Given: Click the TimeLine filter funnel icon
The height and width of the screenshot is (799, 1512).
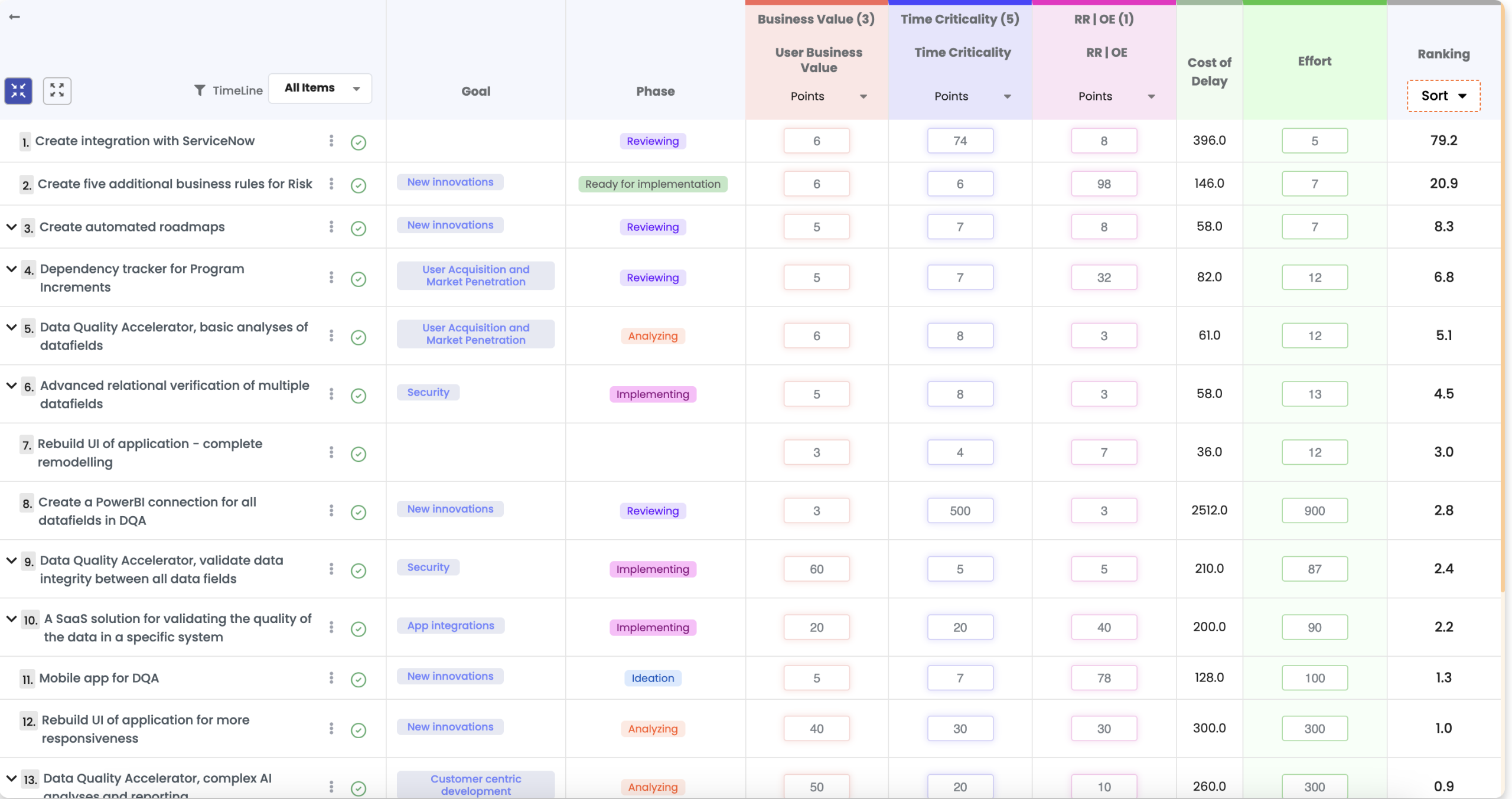Looking at the screenshot, I should [200, 90].
